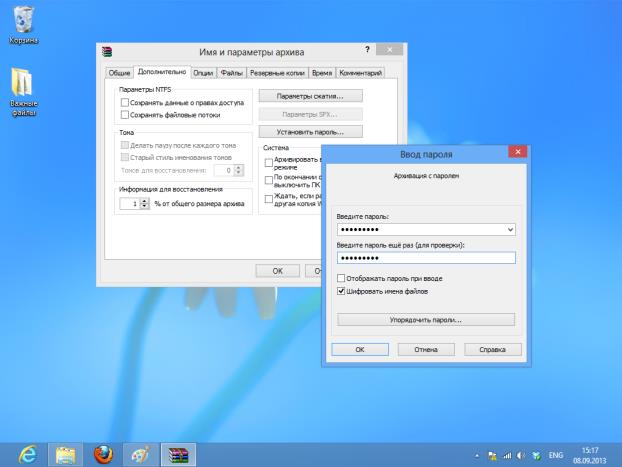Screen dimensions: 622x467
Task: Toggle Ждать, если работает другая копия checkbox
Action: pyautogui.click(x=269, y=199)
